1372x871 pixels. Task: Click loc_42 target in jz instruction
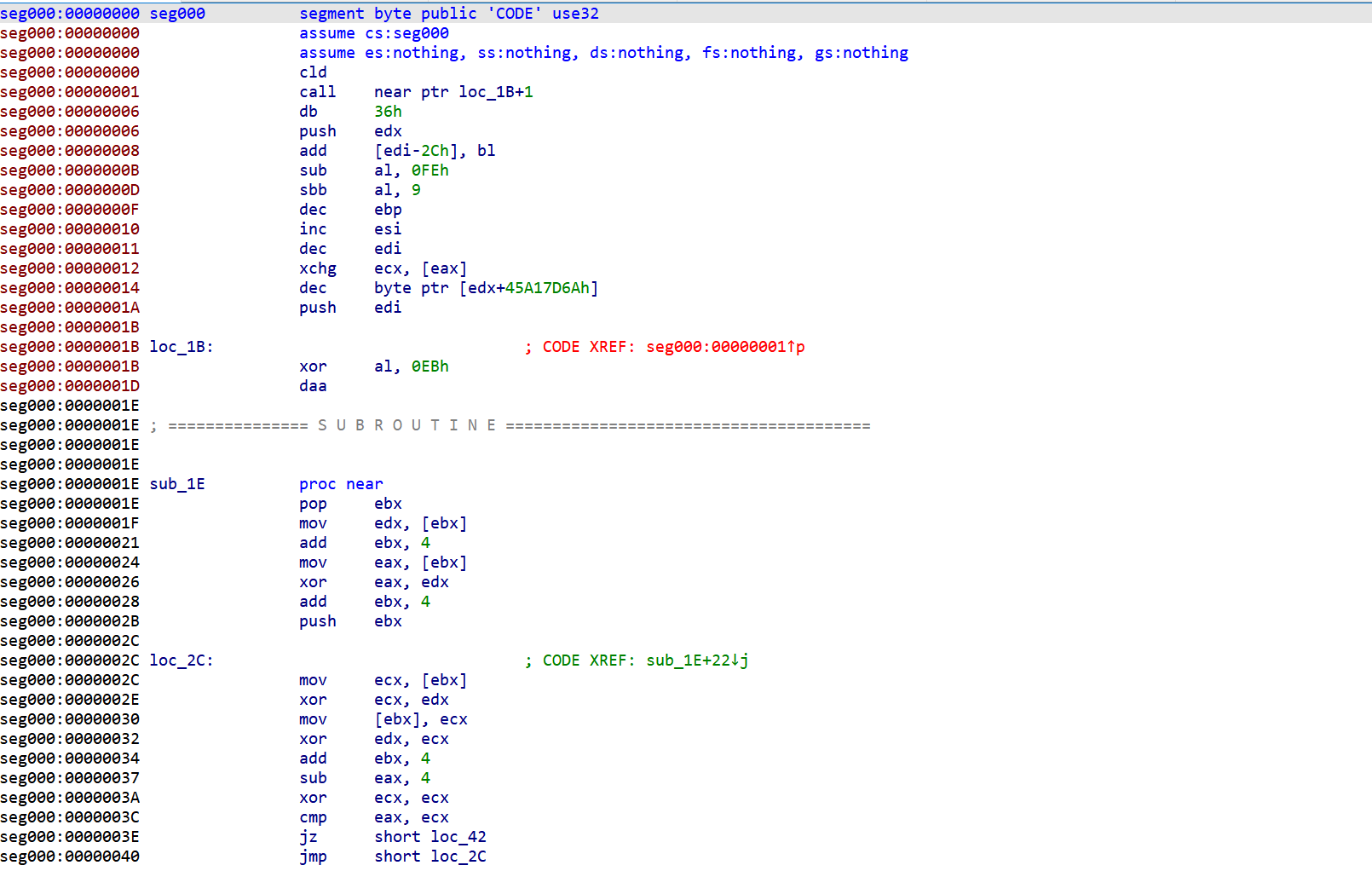(458, 837)
